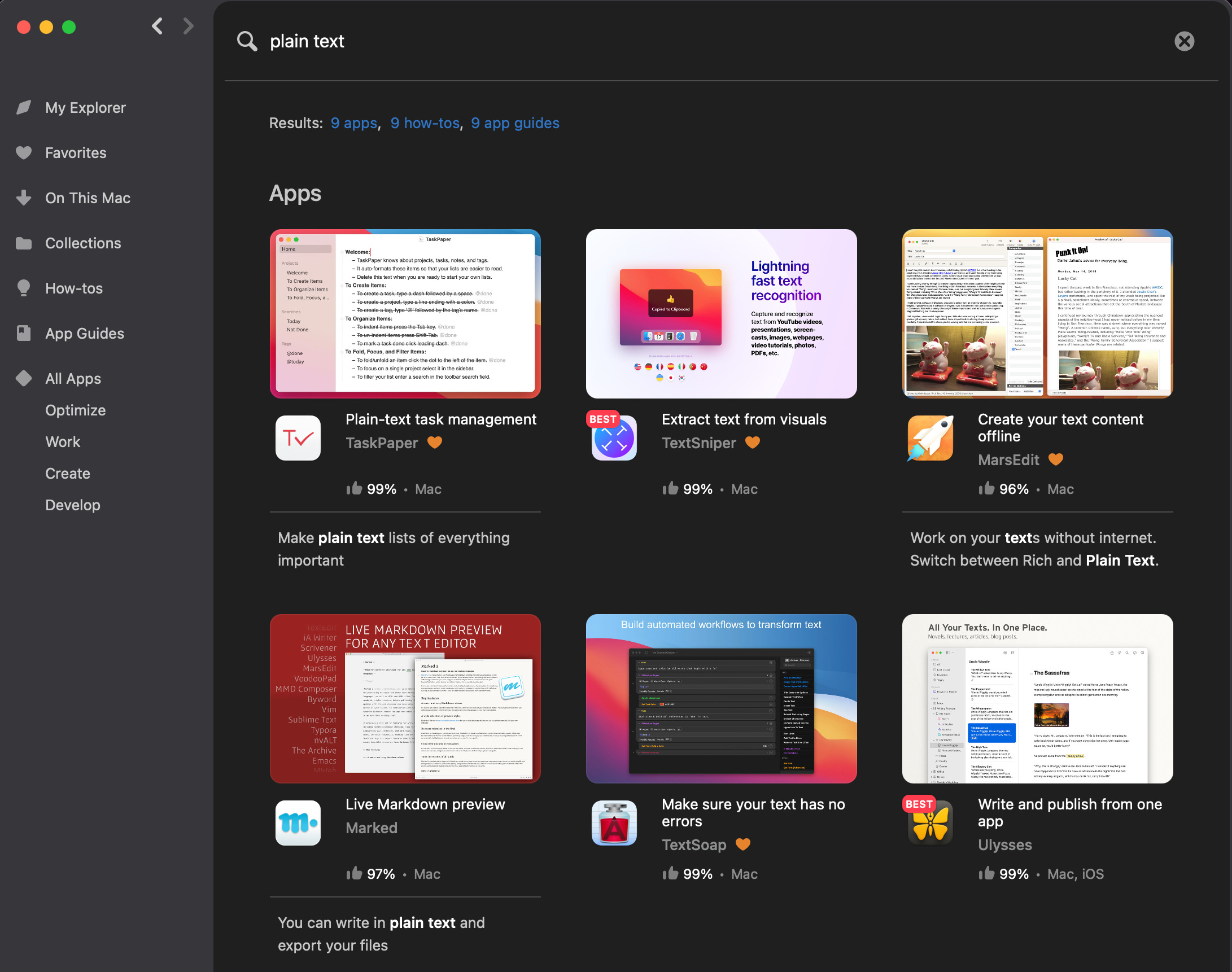This screenshot has height=972, width=1232.
Task: Open Make sure your text has no errors
Action: (x=753, y=813)
